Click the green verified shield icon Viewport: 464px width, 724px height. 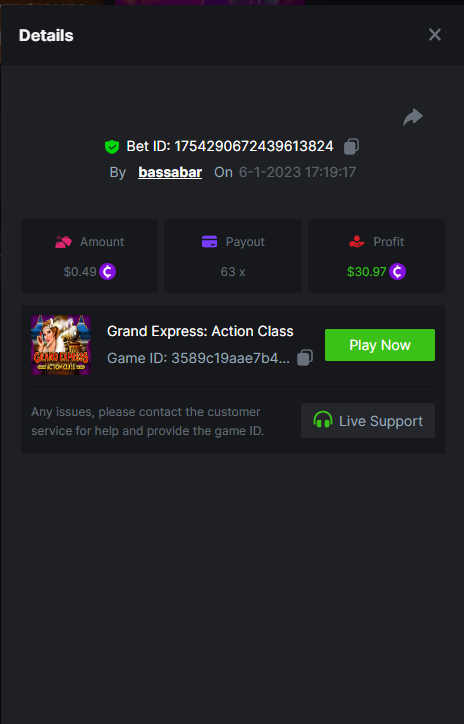(112, 147)
